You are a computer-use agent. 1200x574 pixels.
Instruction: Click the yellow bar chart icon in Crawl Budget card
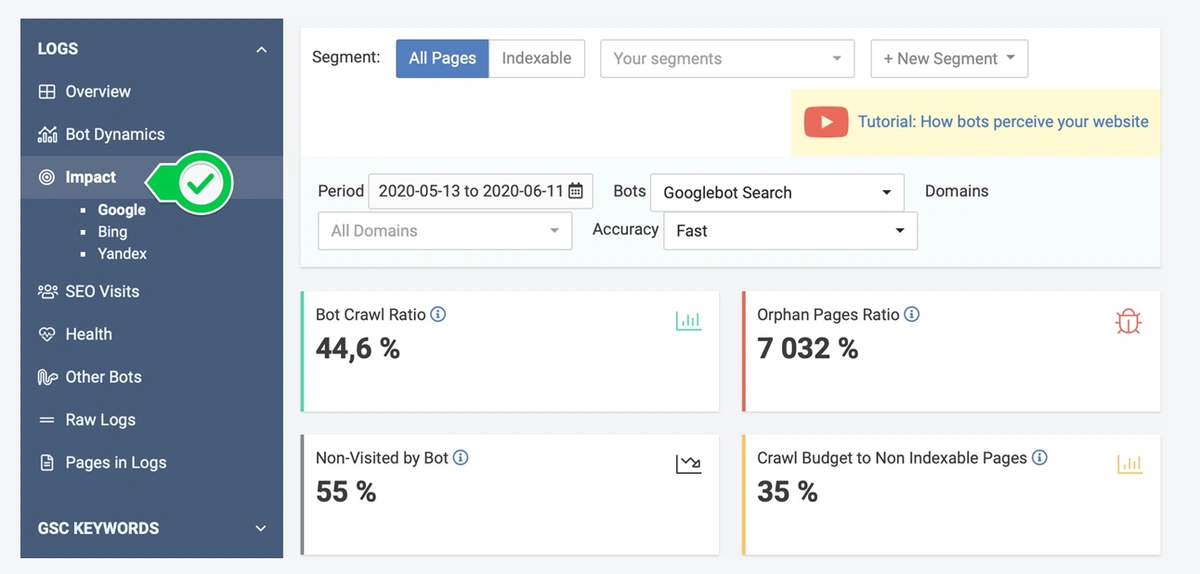tap(1129, 464)
